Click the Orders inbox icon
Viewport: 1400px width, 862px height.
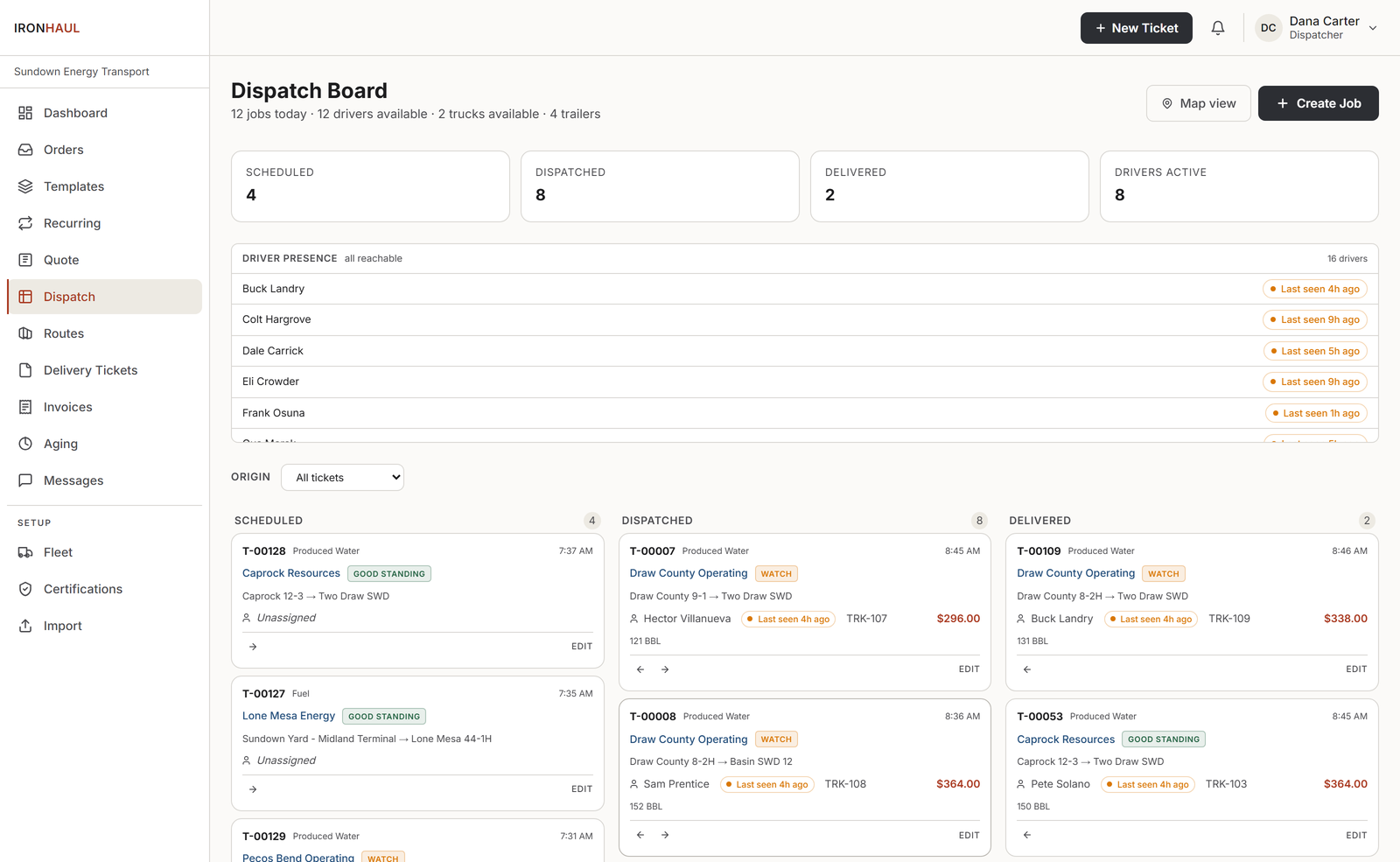(x=25, y=150)
